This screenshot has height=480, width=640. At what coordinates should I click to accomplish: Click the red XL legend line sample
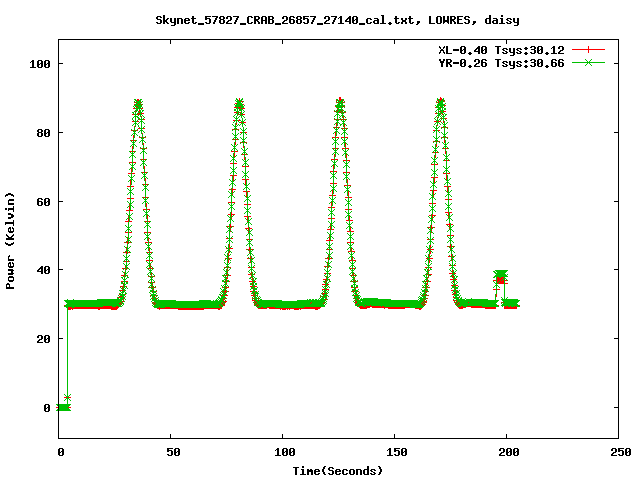588,50
